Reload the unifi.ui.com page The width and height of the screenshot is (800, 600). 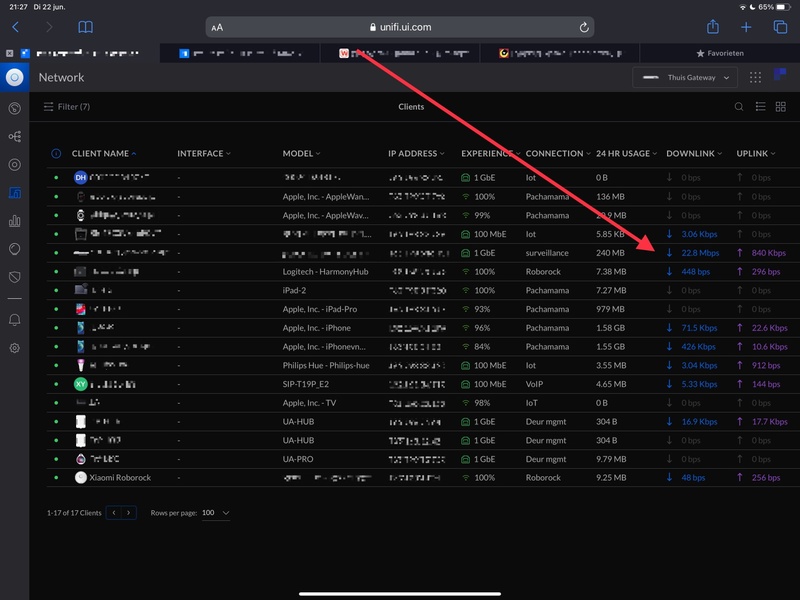584,28
